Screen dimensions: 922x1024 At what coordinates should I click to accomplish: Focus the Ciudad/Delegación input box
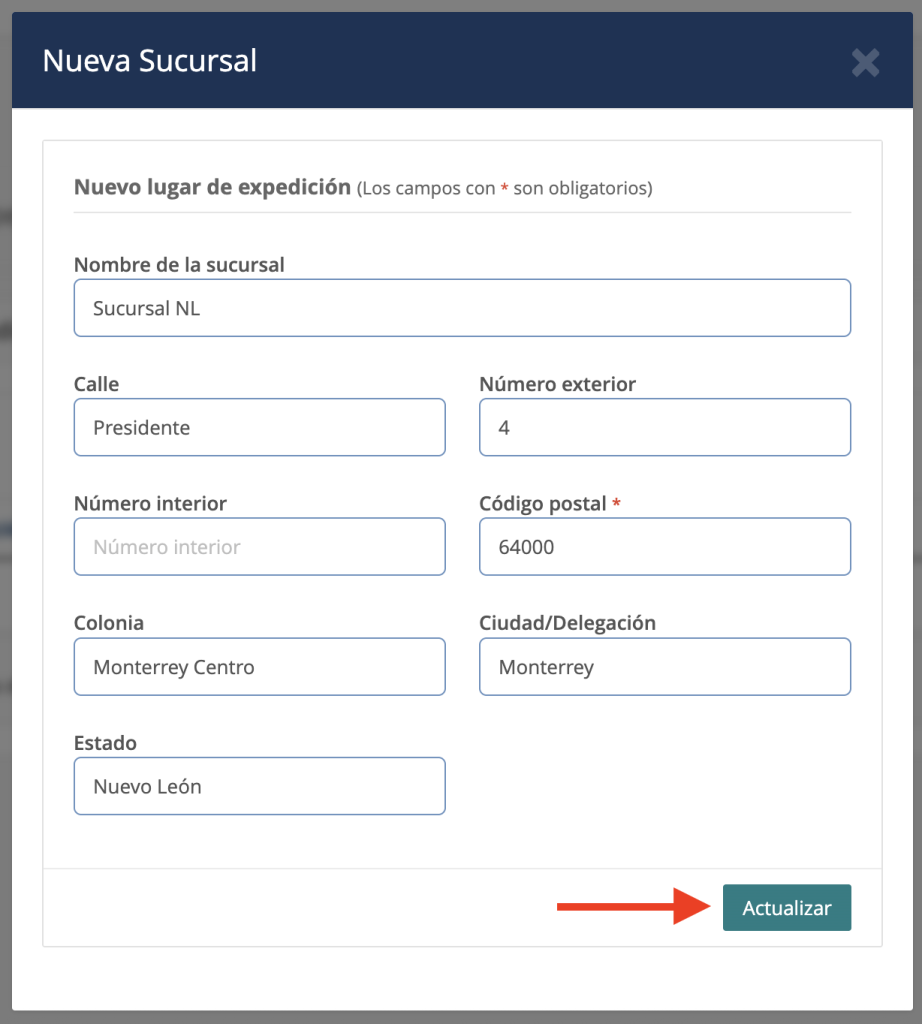pyautogui.click(x=665, y=667)
